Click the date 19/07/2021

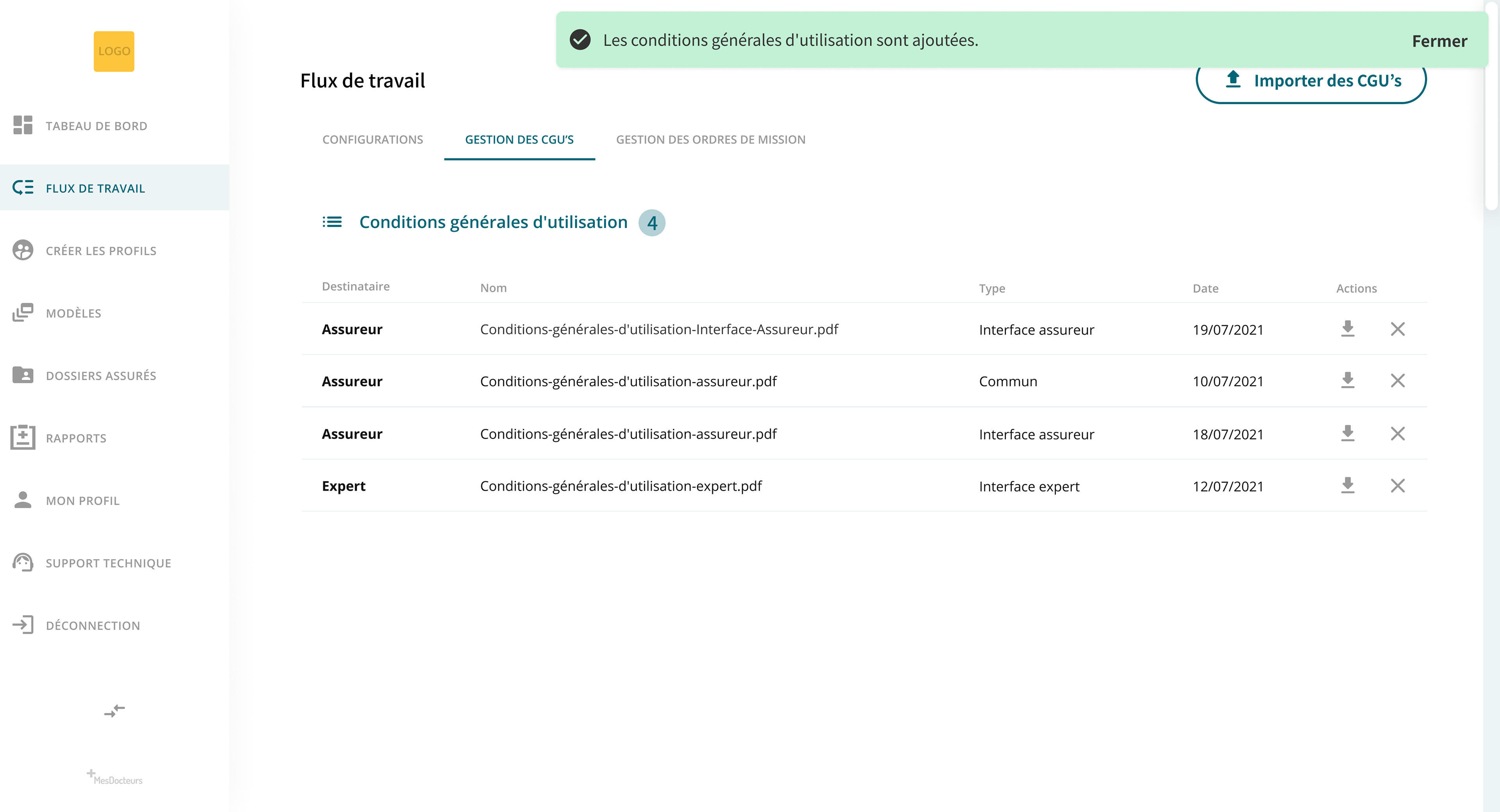click(1227, 330)
